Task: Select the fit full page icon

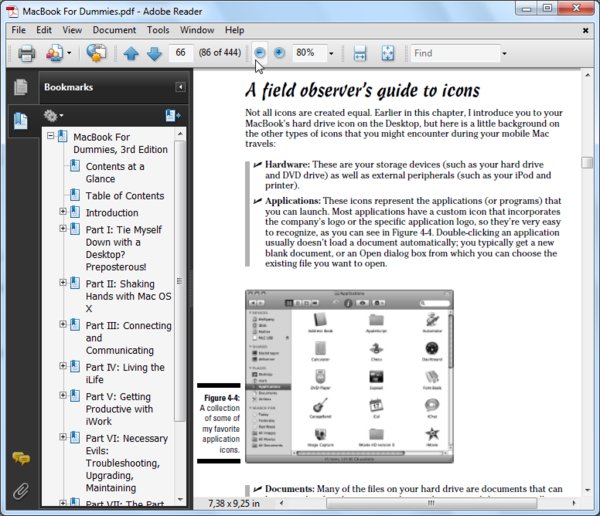Action: click(388, 53)
